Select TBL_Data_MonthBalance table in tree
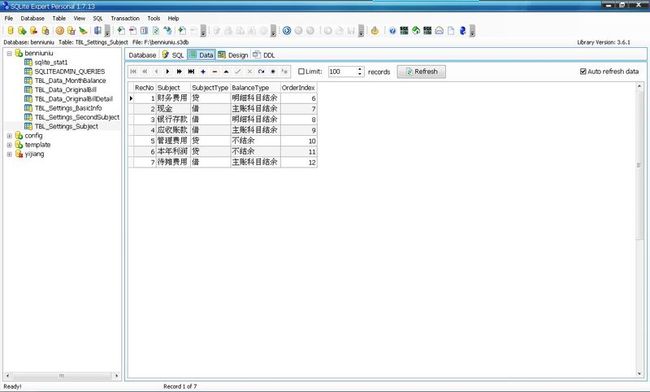Image resolution: width=650 pixels, height=392 pixels. pos(70,81)
